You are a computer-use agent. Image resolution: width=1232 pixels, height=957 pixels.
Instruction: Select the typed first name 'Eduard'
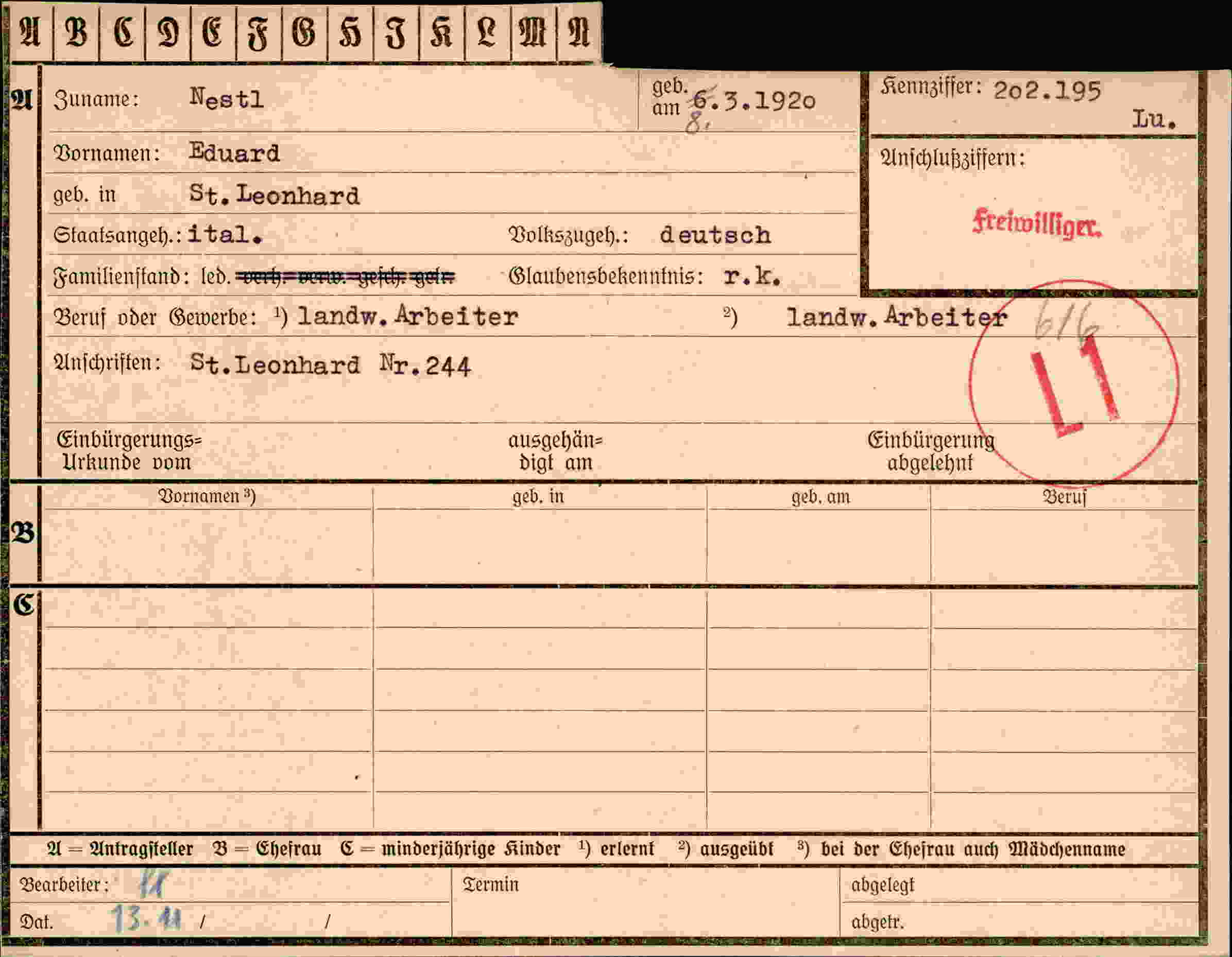pos(235,152)
